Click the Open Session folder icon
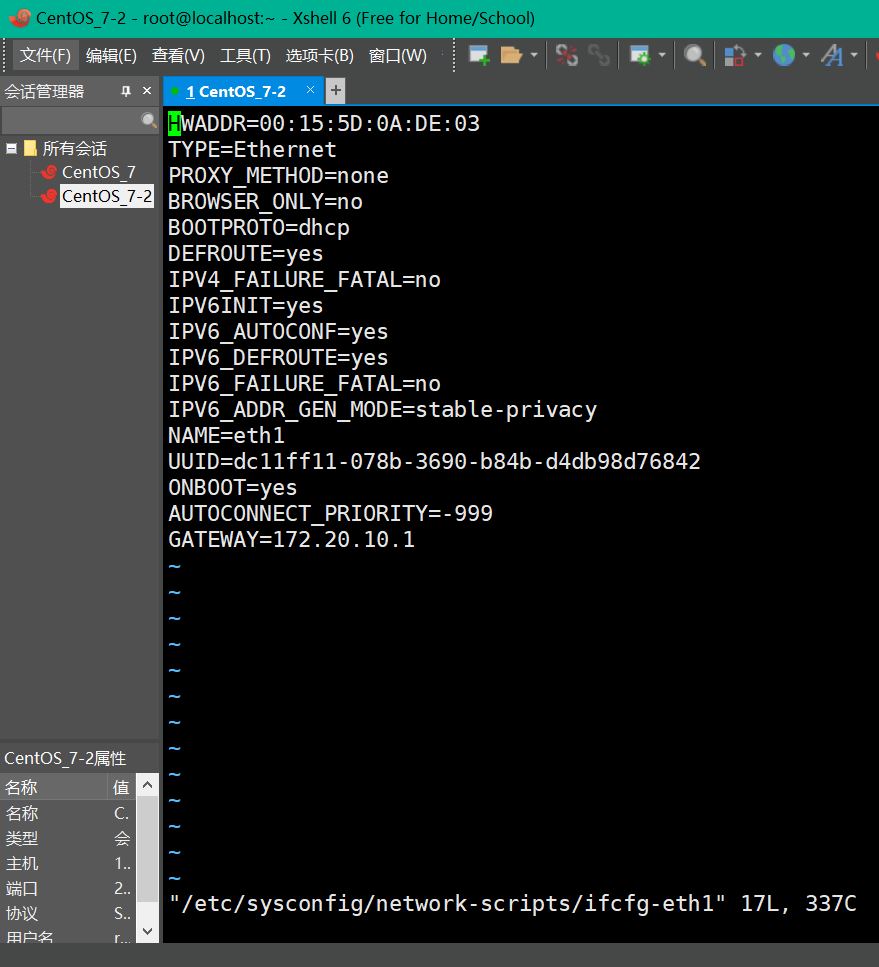Image resolution: width=879 pixels, height=967 pixels. point(511,56)
